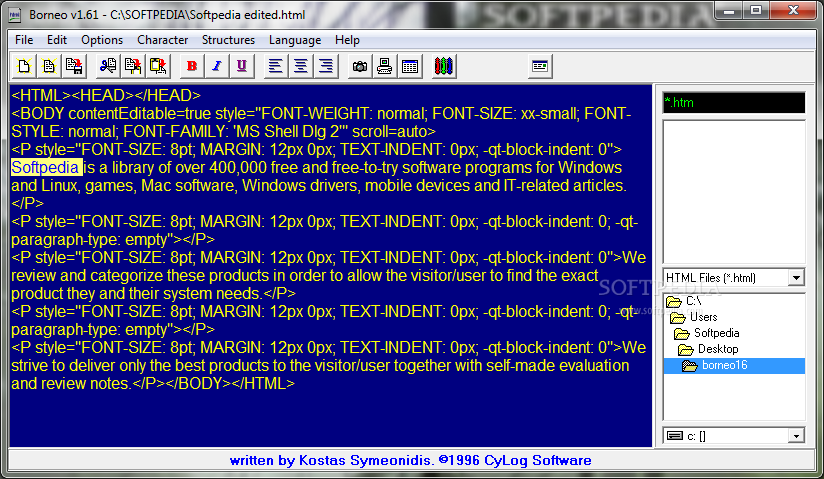Viewport: 824px width, 479px height.
Task: Click the Borneo application icon in title bar
Action: click(15, 15)
